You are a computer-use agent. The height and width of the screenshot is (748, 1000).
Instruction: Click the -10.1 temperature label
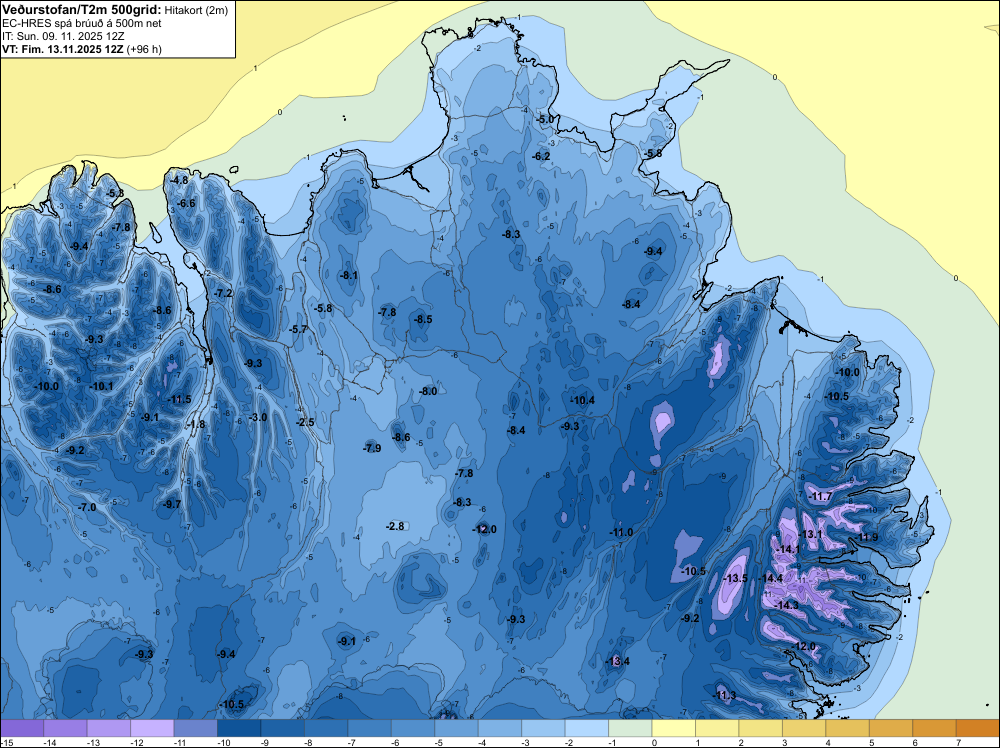[x=101, y=386]
